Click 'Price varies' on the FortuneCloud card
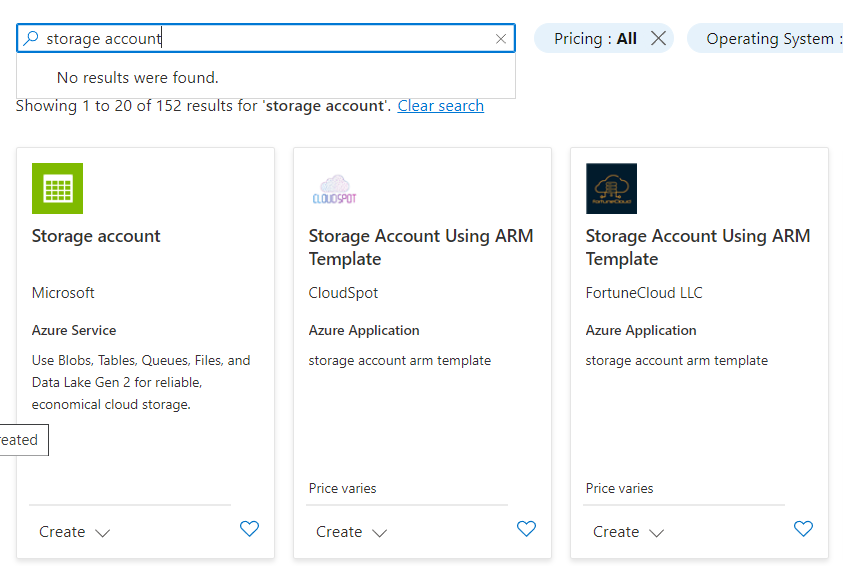Viewport: 843px width, 566px height. (x=619, y=488)
